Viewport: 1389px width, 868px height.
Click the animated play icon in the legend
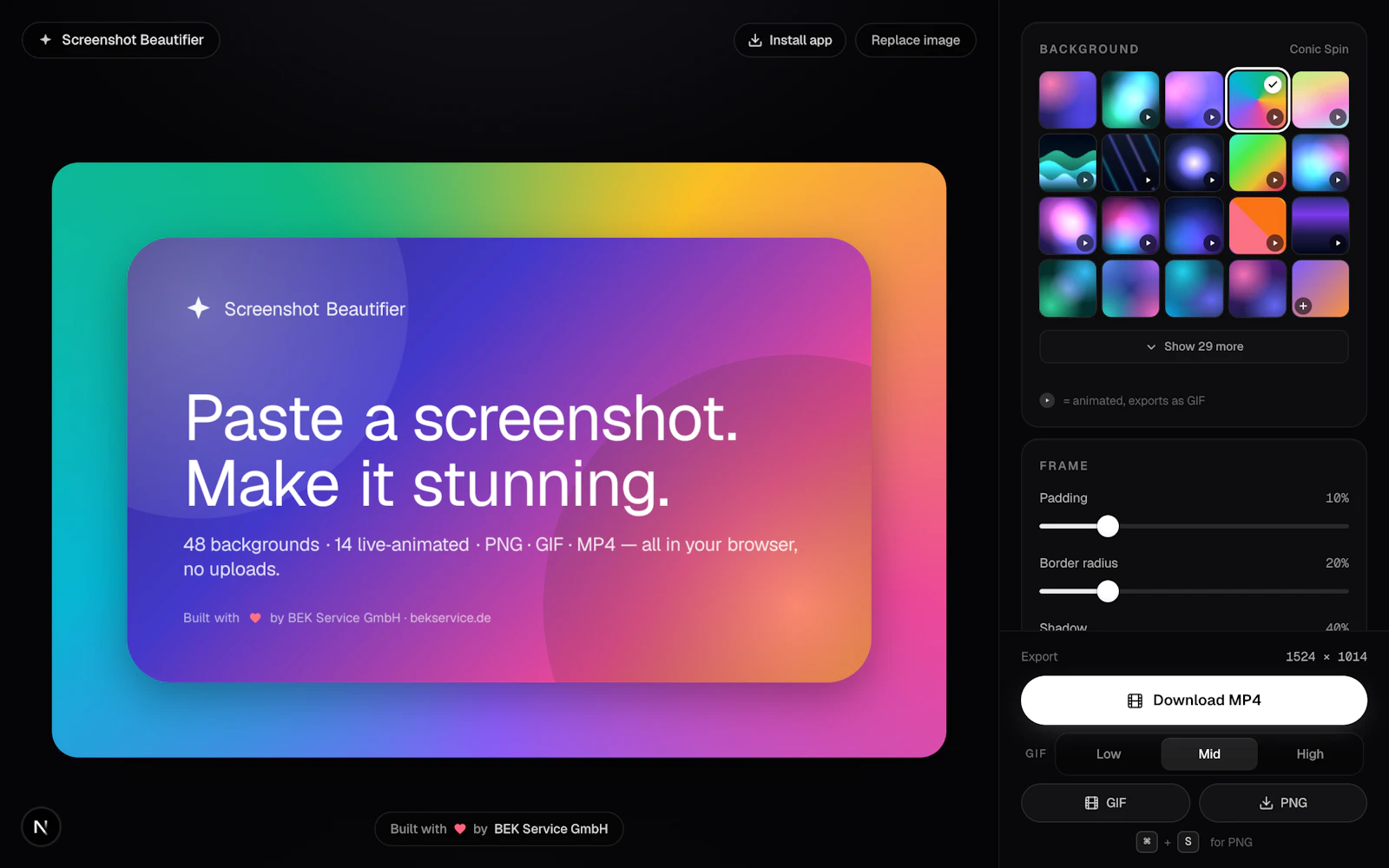[1047, 400]
